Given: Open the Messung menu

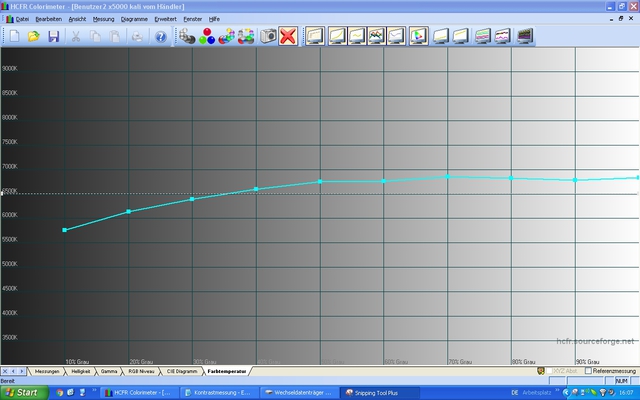Looking at the screenshot, I should pos(103,19).
